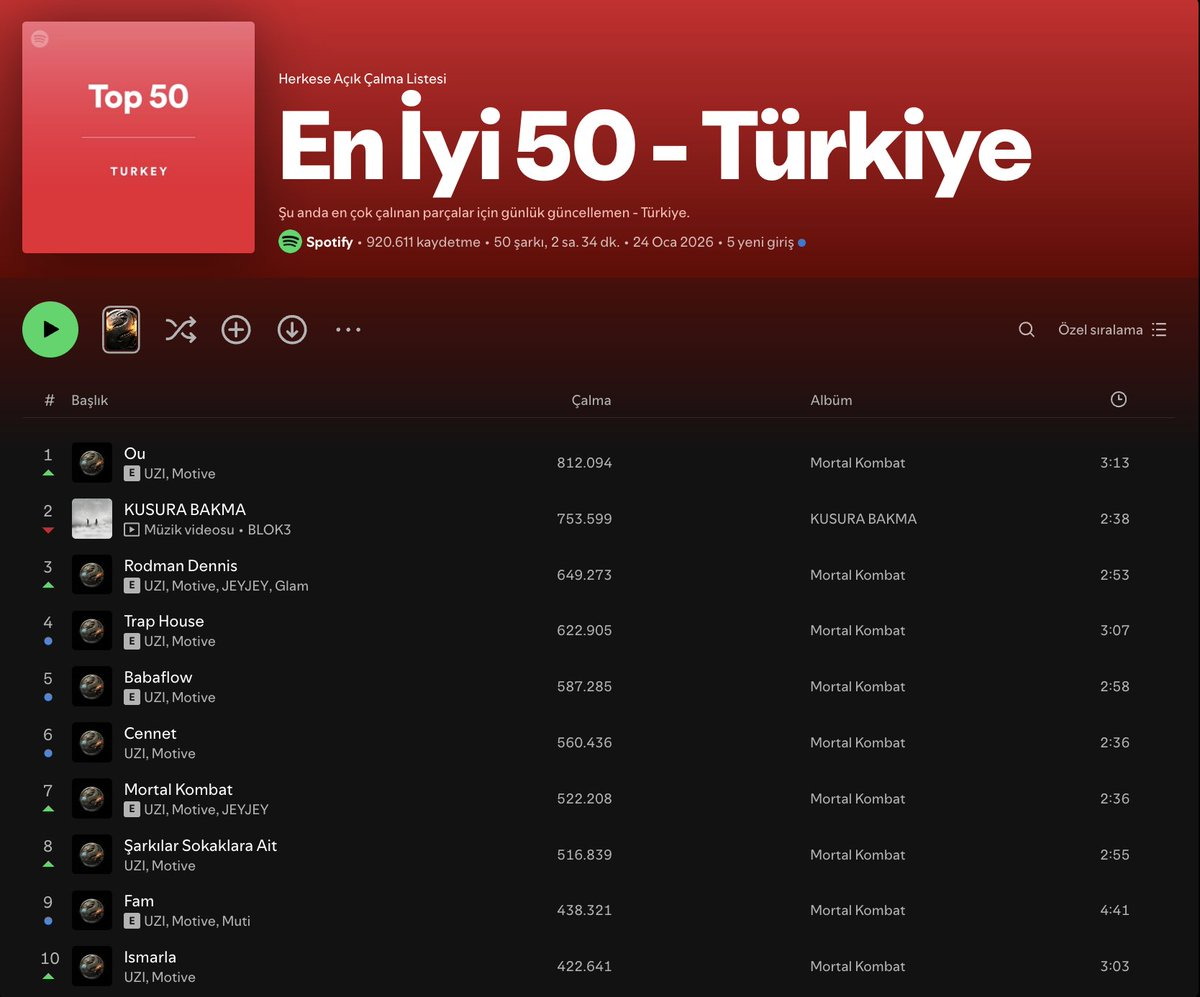Click the blue new-entry dot at rank 6

[48, 753]
